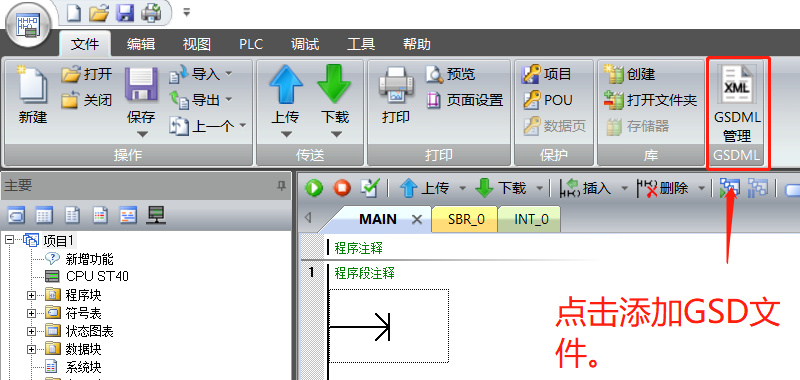
Task: Expand the 状态图表 tree node
Action: [x=32, y=332]
